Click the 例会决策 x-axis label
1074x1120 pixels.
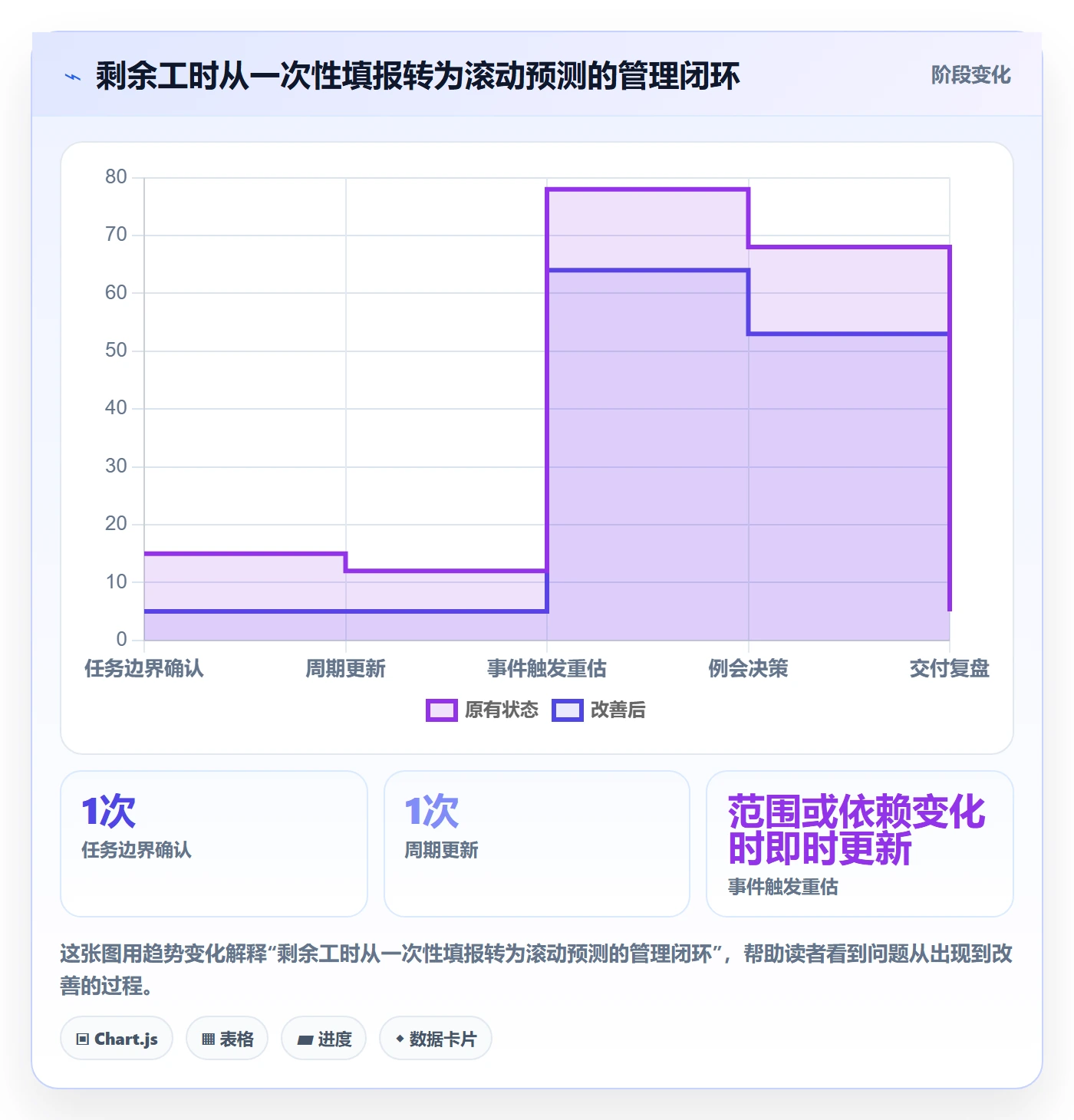point(749,669)
